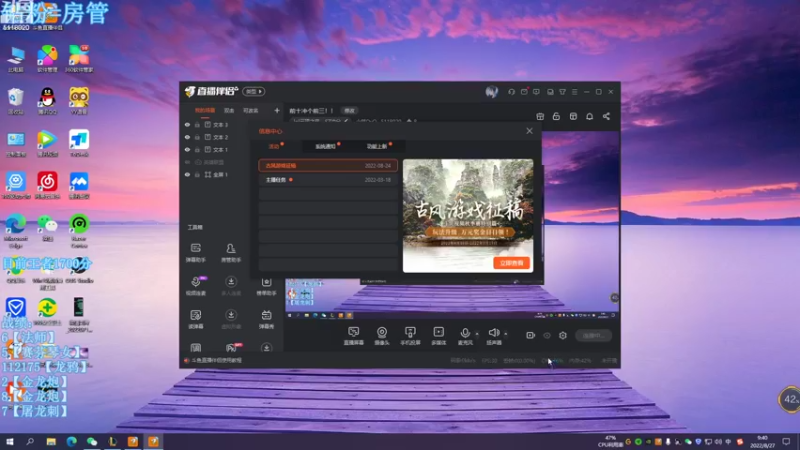Screen dimensions: 800x450
Task: Open WeChat from taskbar
Action: click(92, 441)
